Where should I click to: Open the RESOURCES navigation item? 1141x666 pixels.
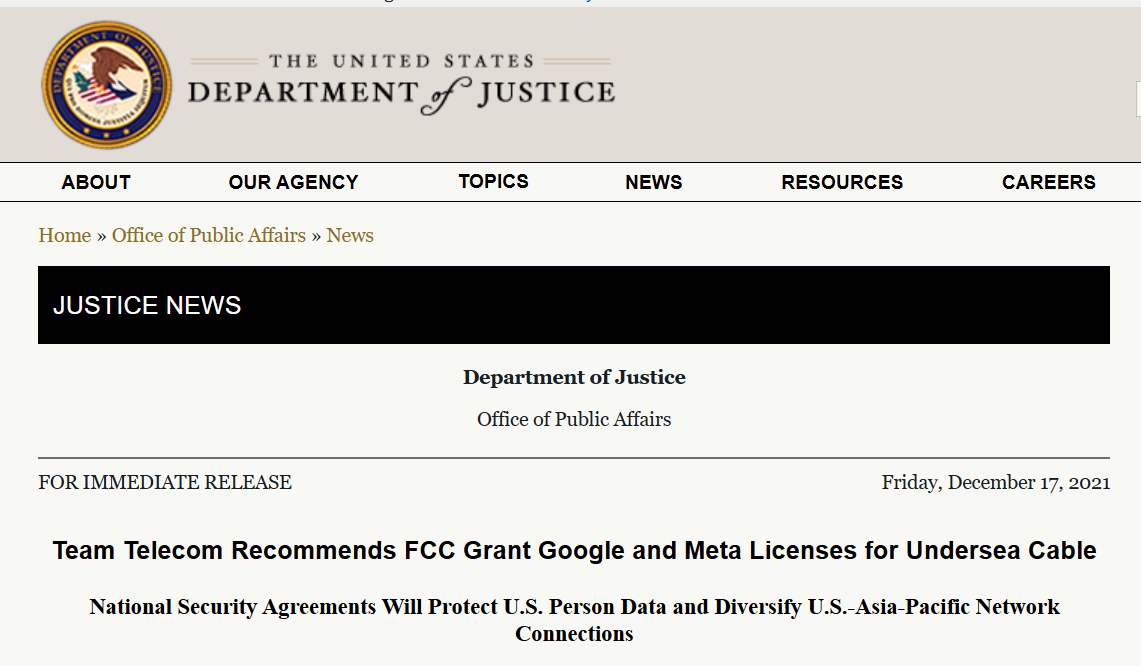[x=842, y=182]
